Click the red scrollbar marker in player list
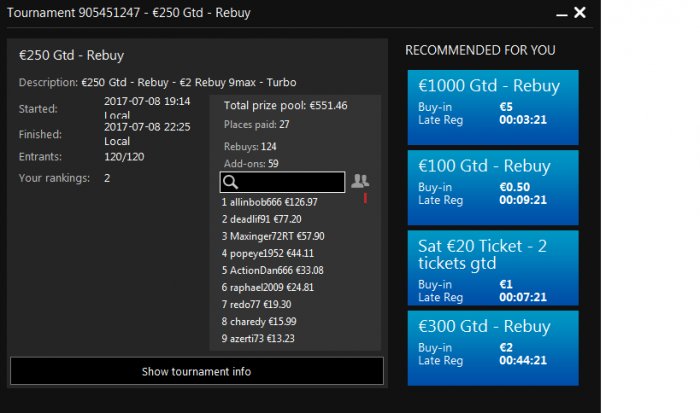The image size is (700, 413). coord(365,198)
